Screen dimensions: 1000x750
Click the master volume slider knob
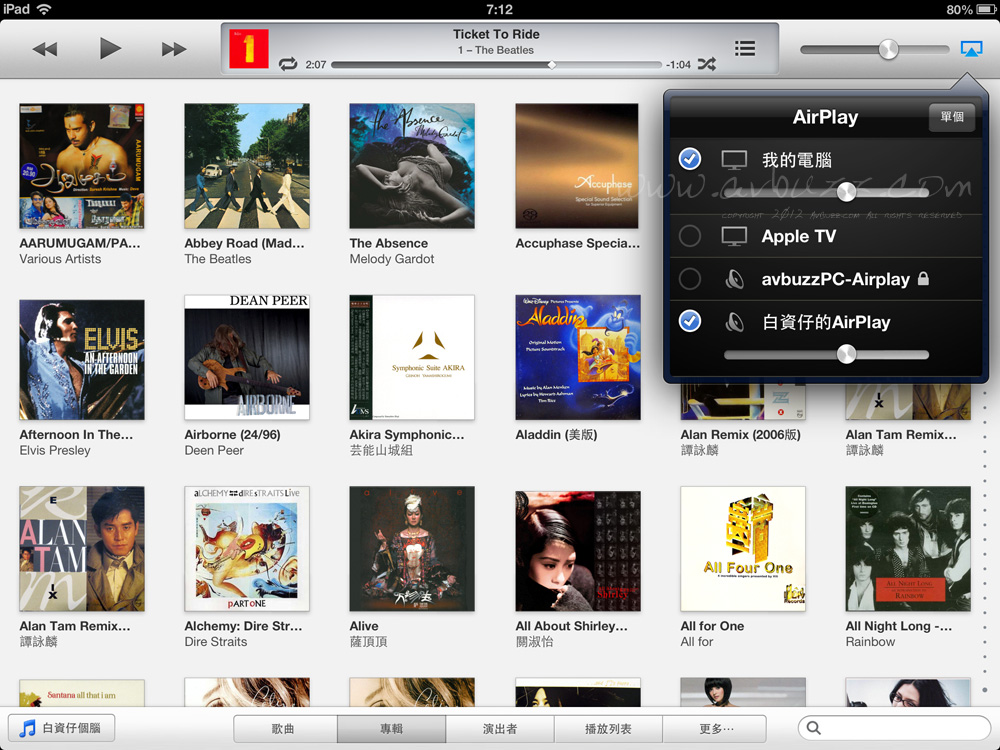pos(887,49)
